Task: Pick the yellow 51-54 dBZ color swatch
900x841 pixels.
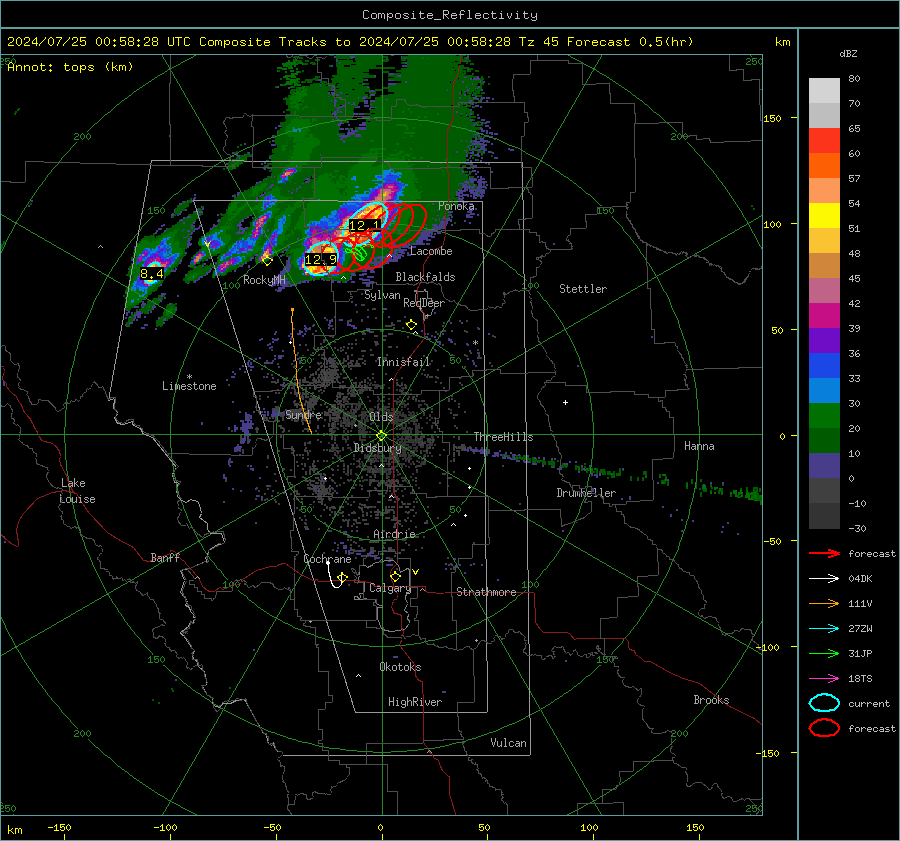Action: click(x=824, y=216)
